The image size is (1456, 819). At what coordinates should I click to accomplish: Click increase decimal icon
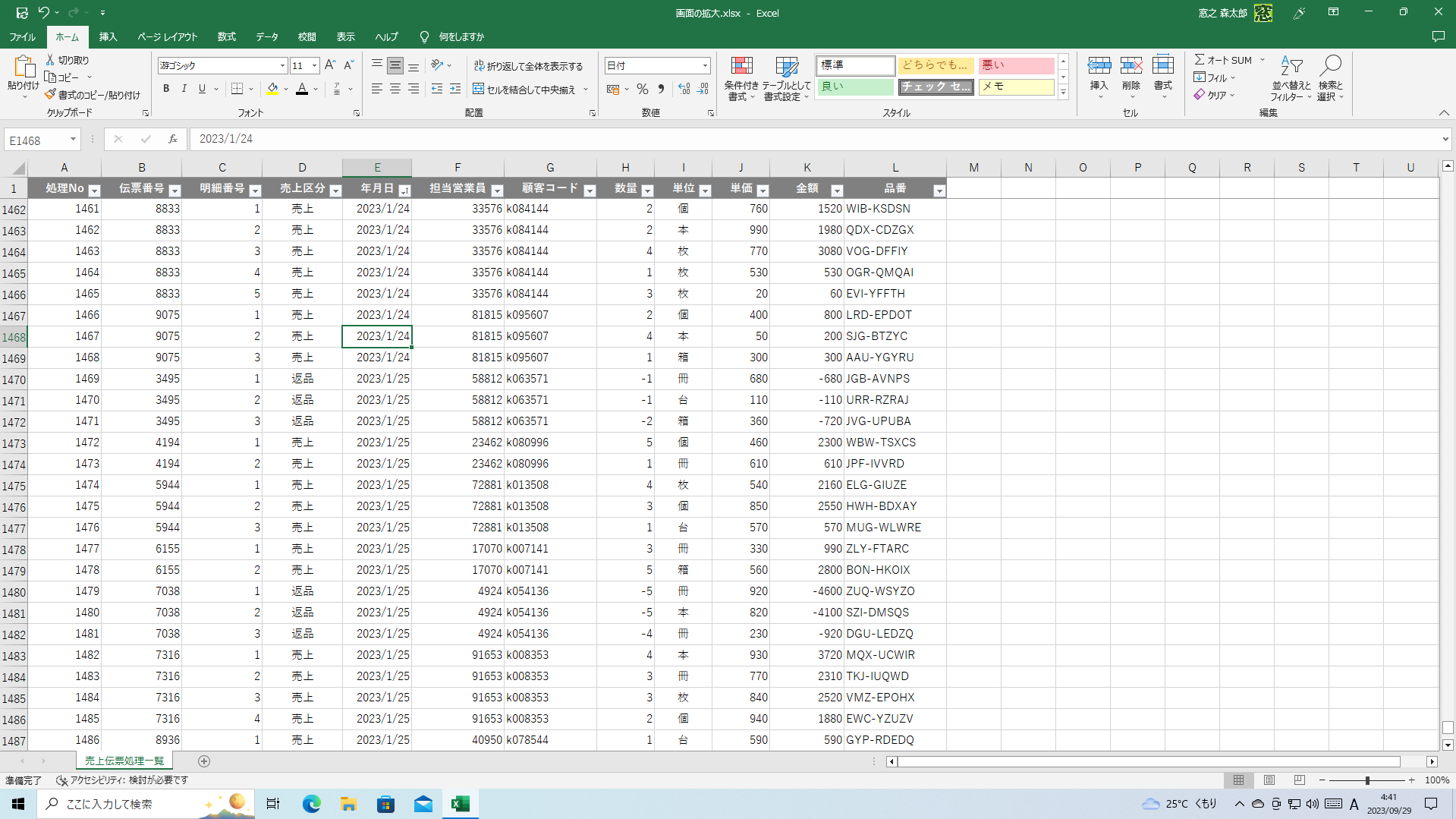[x=684, y=89]
